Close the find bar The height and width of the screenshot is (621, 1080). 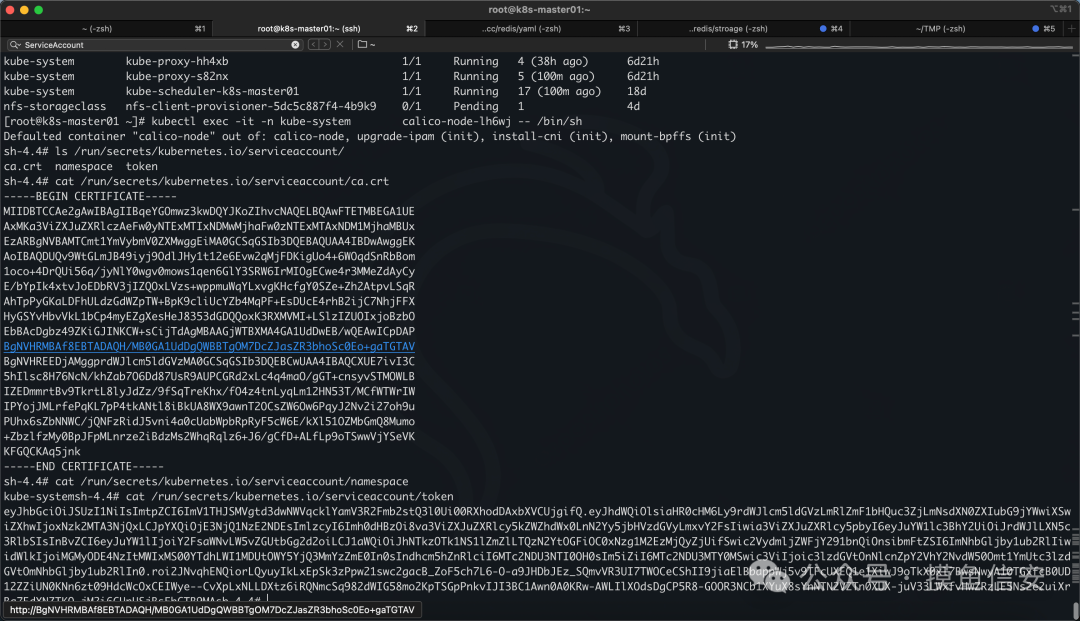coord(340,45)
